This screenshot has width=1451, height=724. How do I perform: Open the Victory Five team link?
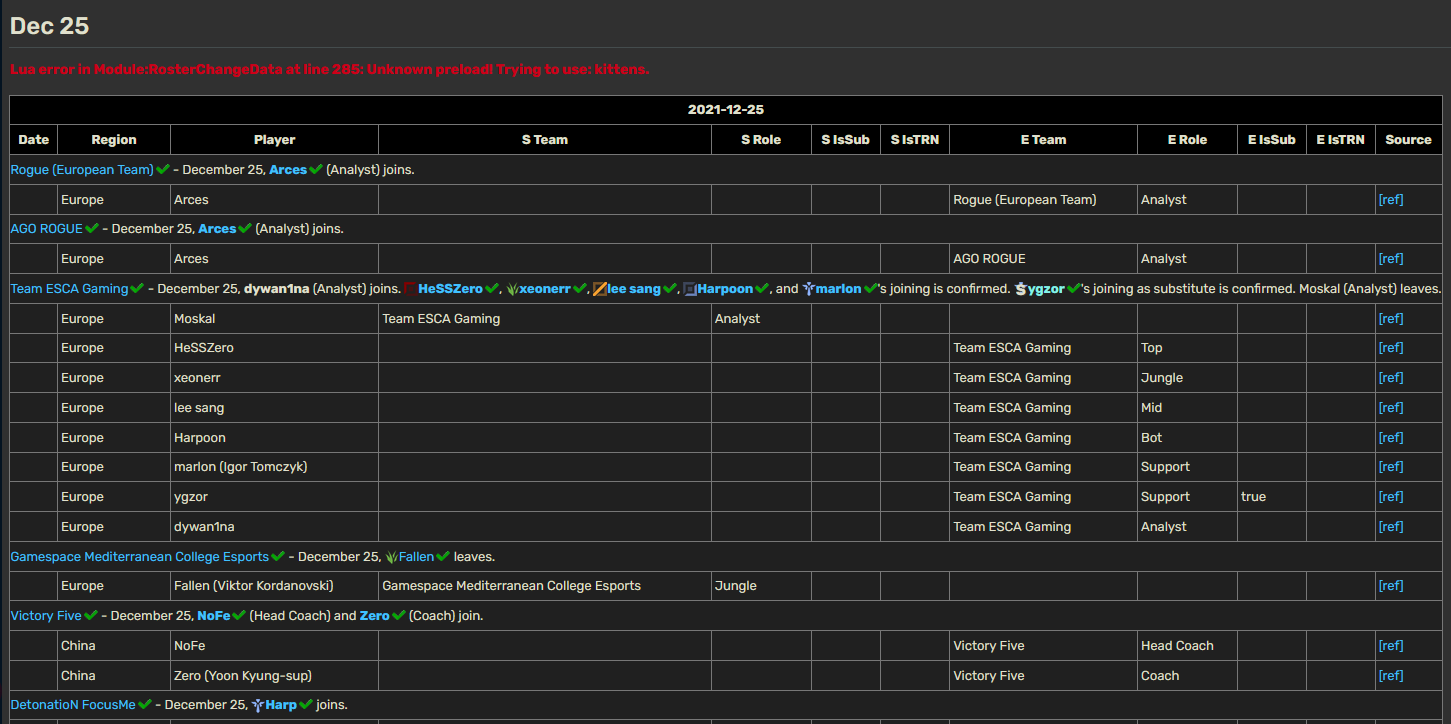[x=46, y=616]
